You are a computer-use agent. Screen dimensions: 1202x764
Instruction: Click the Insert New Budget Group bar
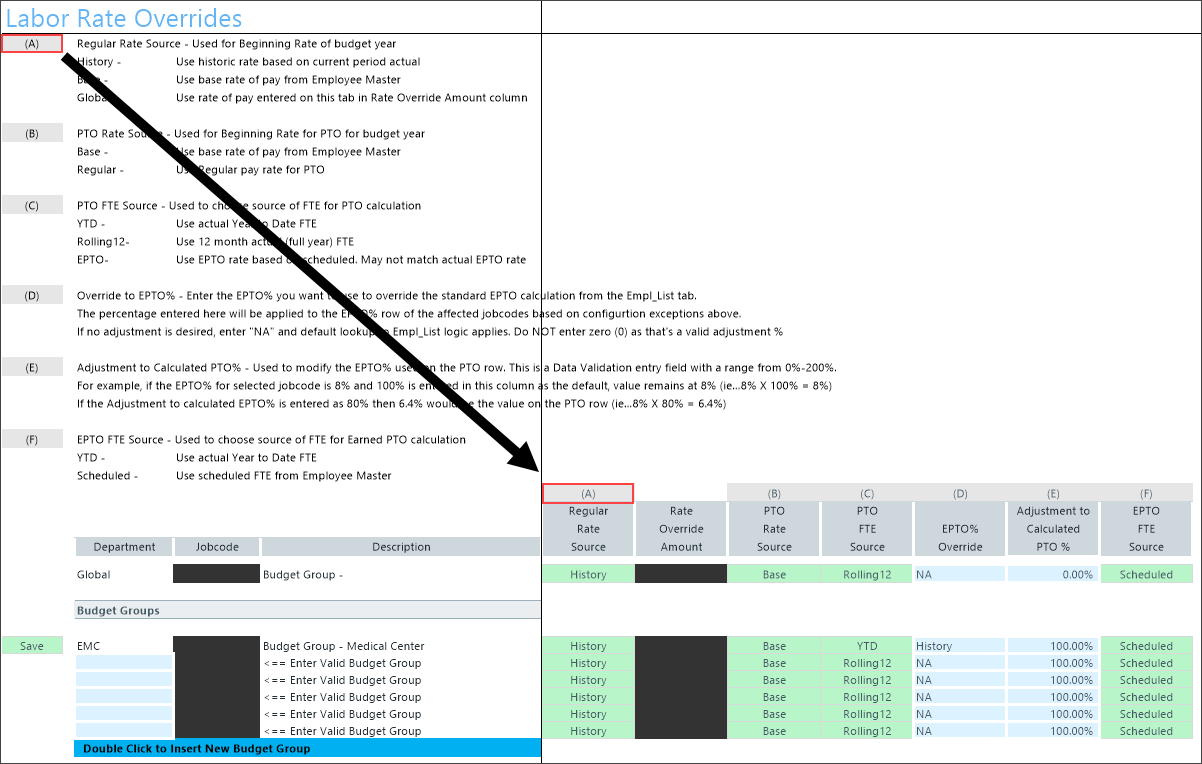pyautogui.click(x=307, y=748)
